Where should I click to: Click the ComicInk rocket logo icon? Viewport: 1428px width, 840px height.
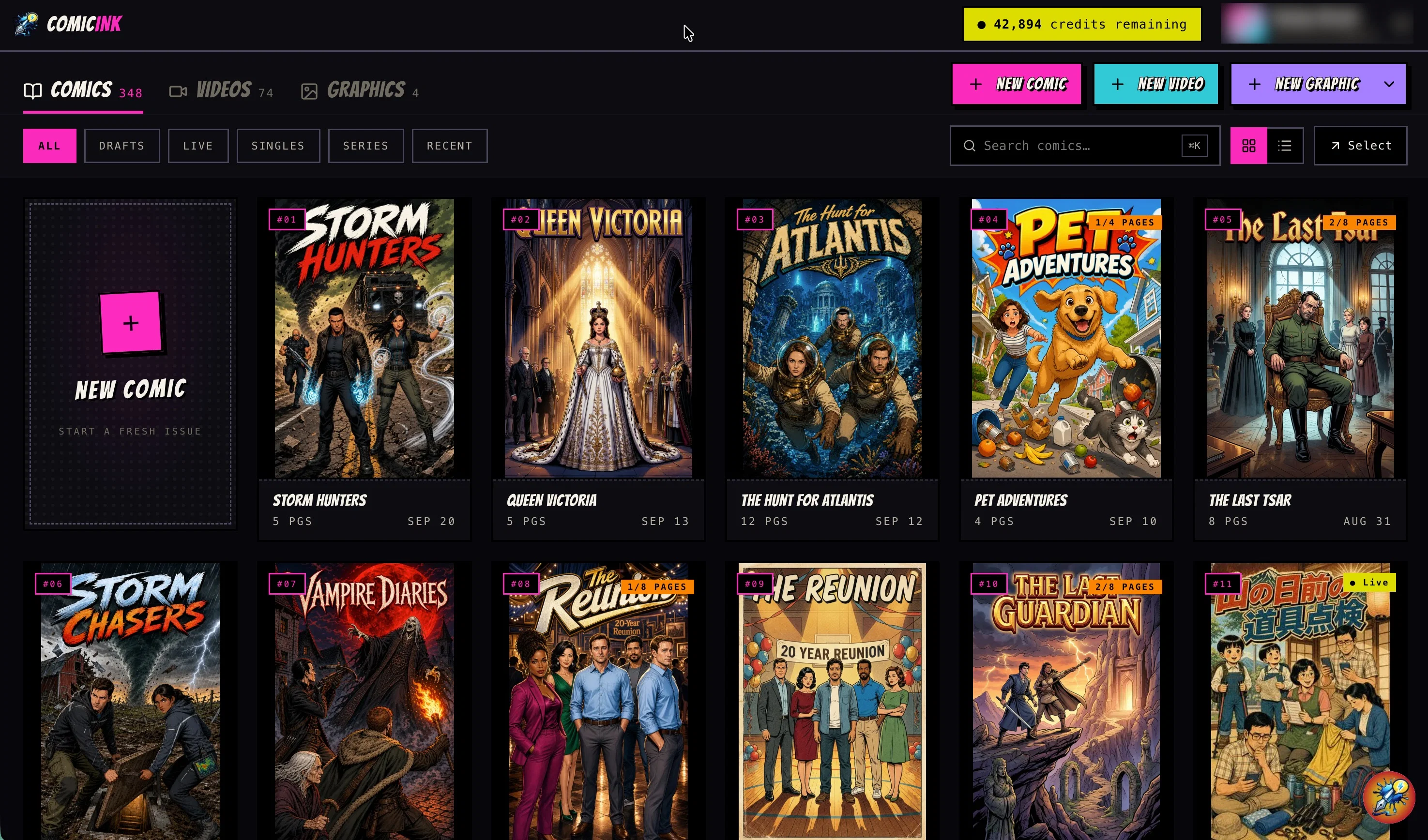click(26, 24)
